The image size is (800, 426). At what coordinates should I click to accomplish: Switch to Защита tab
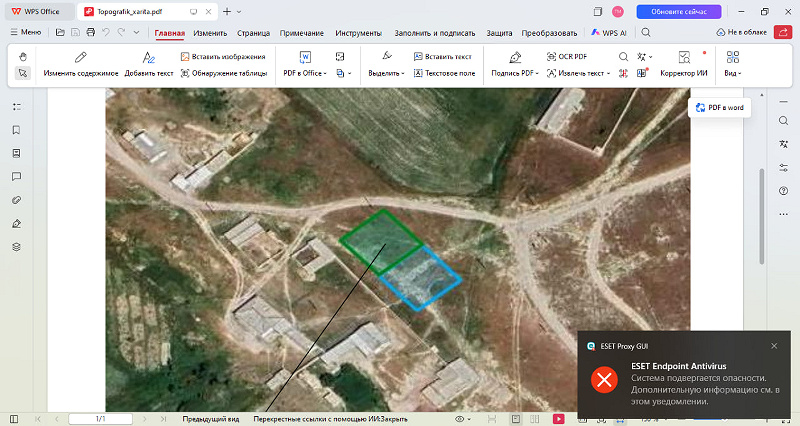[499, 33]
